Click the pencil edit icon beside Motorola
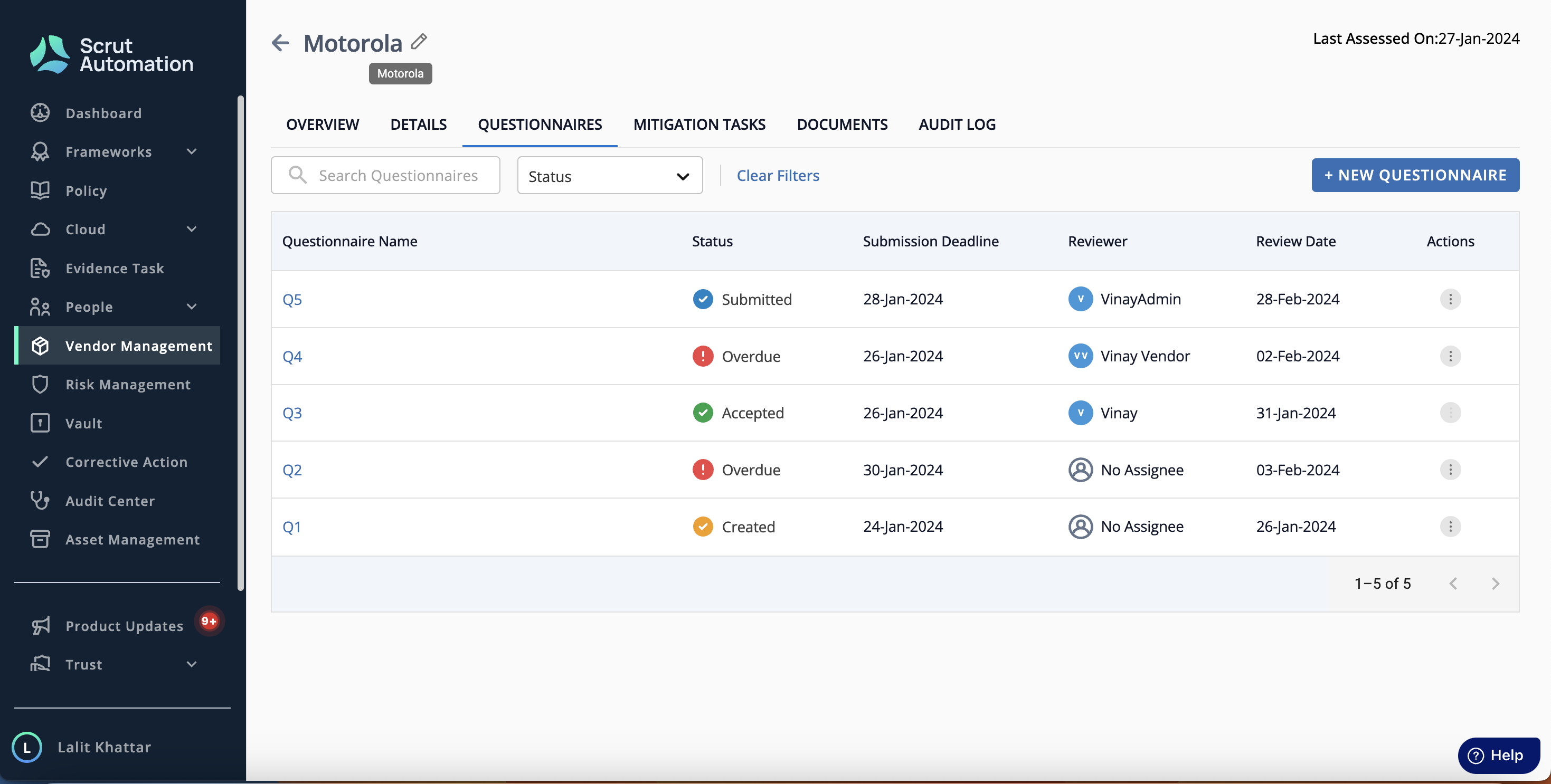Viewport: 1551px width, 784px height. click(419, 42)
